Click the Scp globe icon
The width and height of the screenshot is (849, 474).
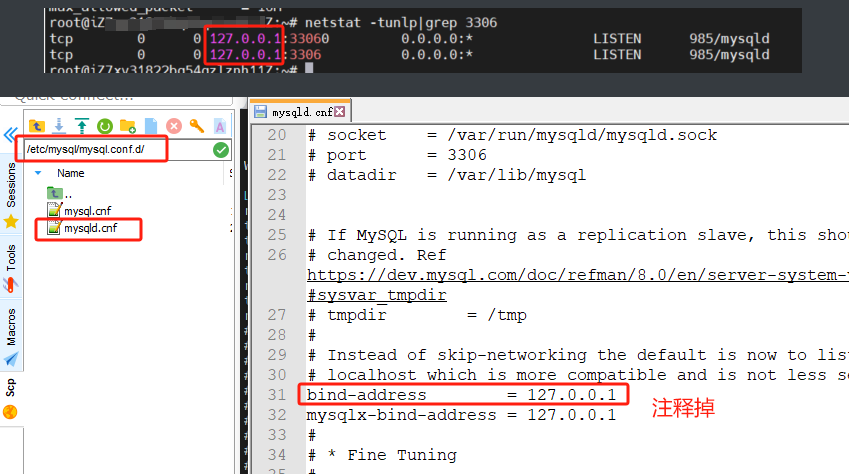pyautogui.click(x=10, y=412)
